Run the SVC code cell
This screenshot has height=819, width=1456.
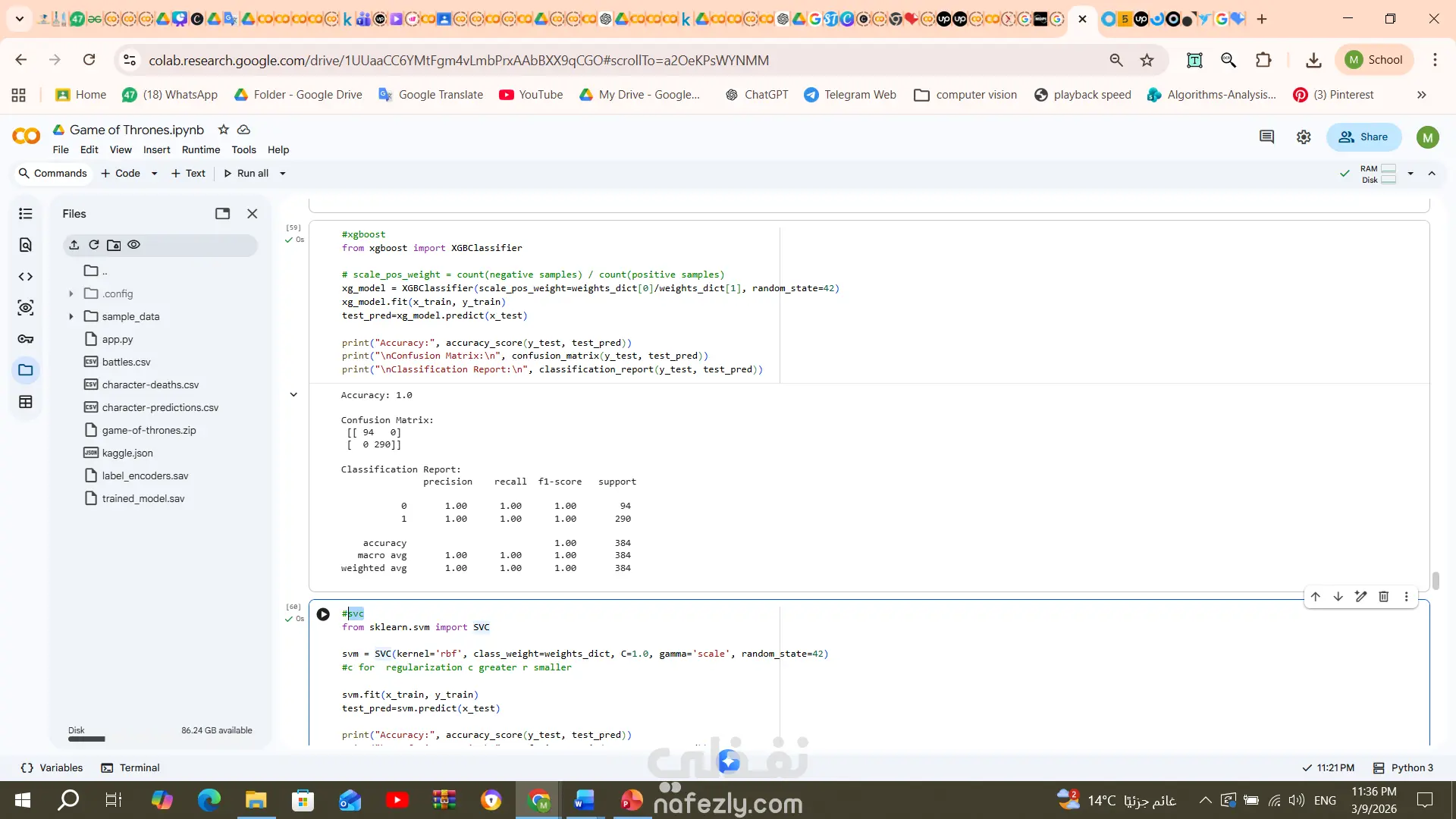tap(323, 614)
